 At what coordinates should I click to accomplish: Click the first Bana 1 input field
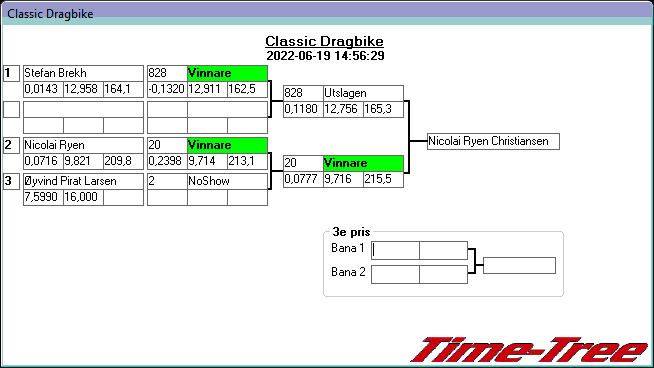click(x=395, y=250)
